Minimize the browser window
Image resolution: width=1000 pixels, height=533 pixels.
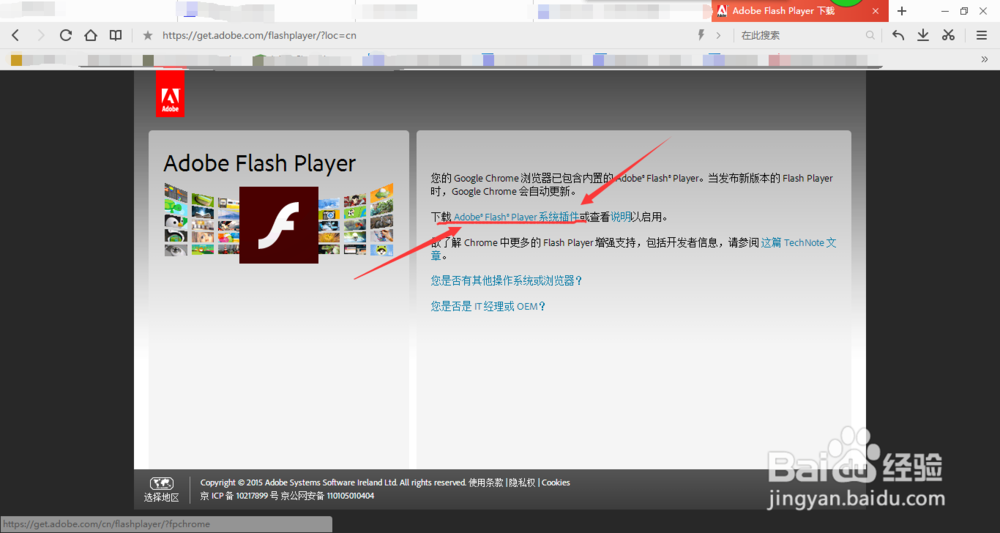(x=945, y=11)
